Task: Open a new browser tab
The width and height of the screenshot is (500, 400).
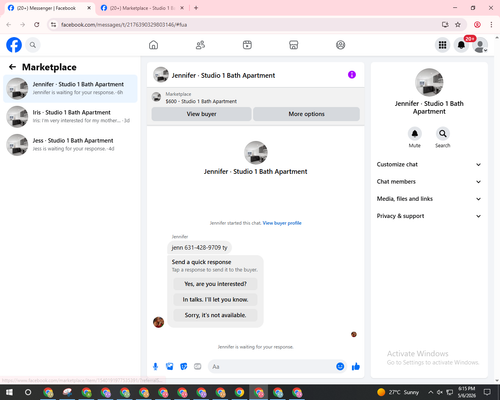Action: 196,8
